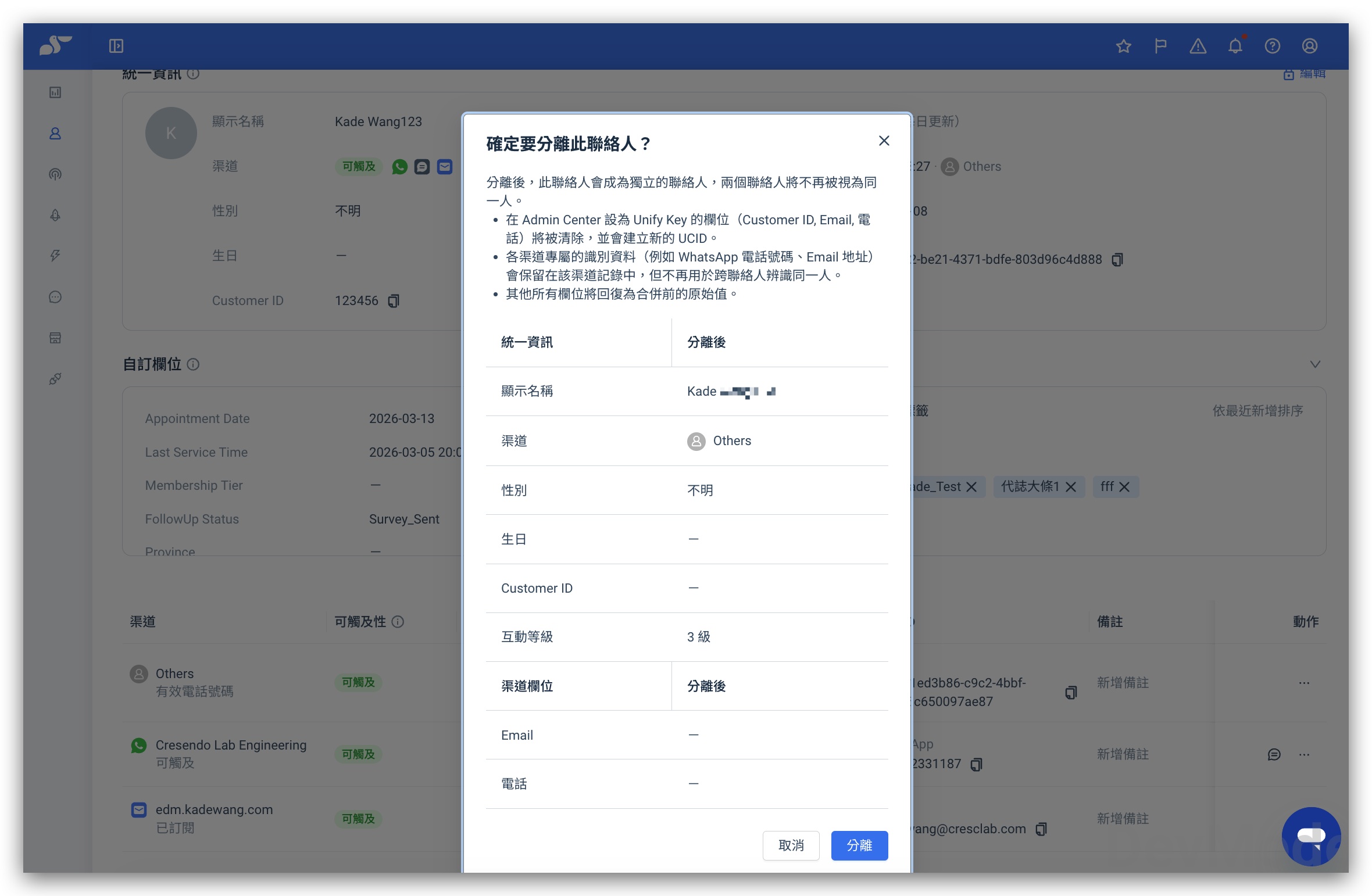Click the Others channel value in dialog
The width and height of the screenshot is (1372, 896).
click(x=719, y=441)
